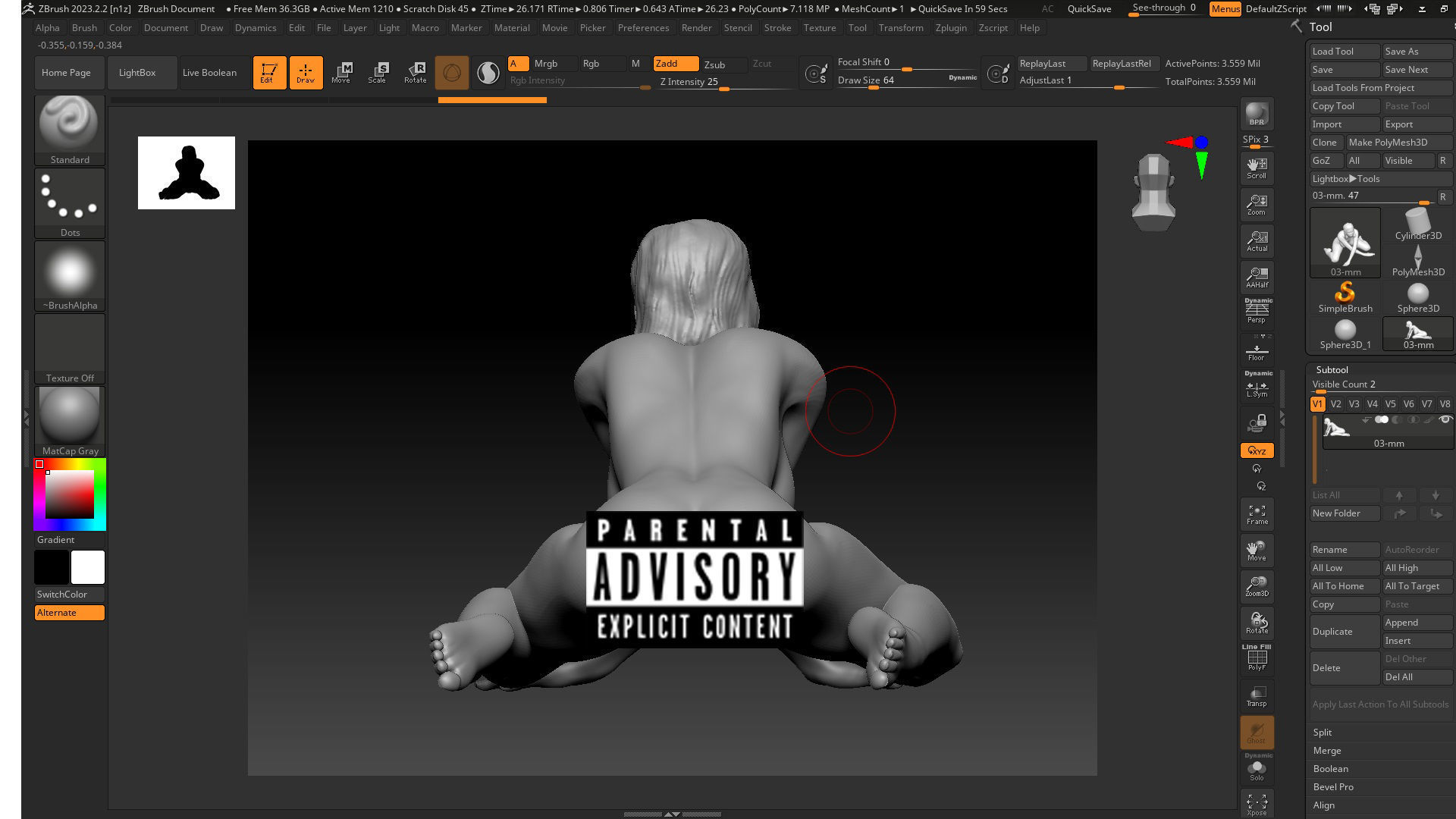Click the Move view icon in right shelf
This screenshot has width=1456, height=819.
click(x=1257, y=551)
